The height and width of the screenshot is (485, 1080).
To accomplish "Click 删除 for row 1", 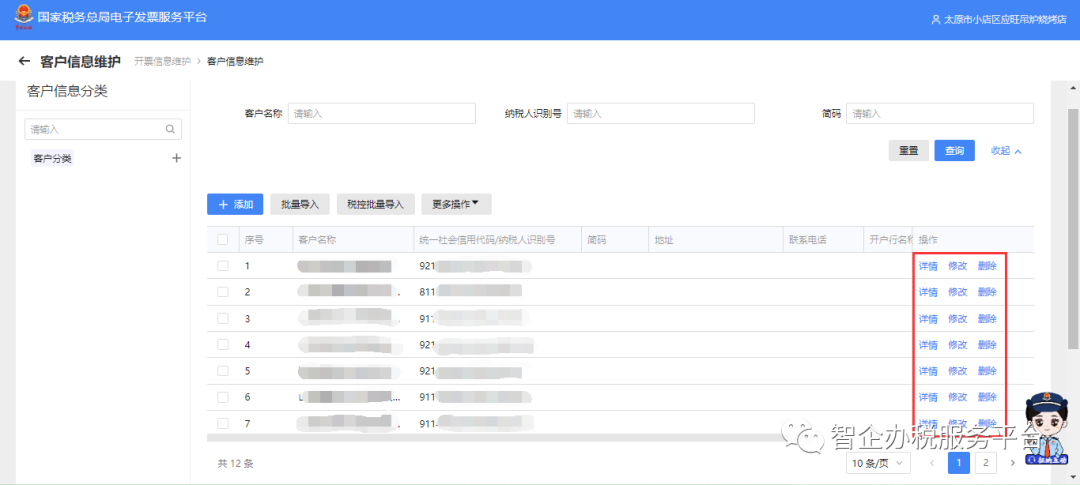I will click(x=987, y=266).
